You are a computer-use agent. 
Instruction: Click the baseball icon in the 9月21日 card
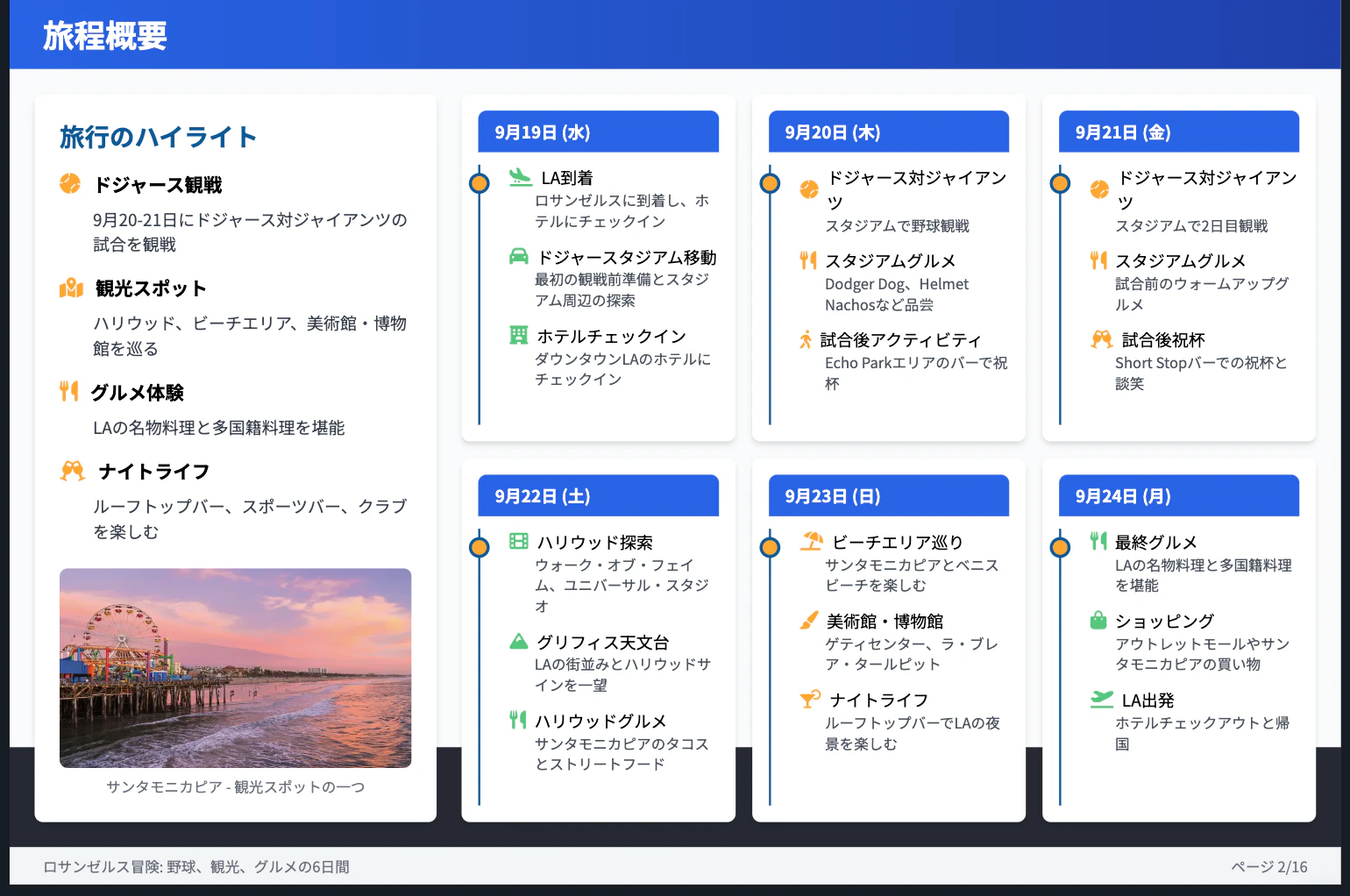pyautogui.click(x=1099, y=189)
